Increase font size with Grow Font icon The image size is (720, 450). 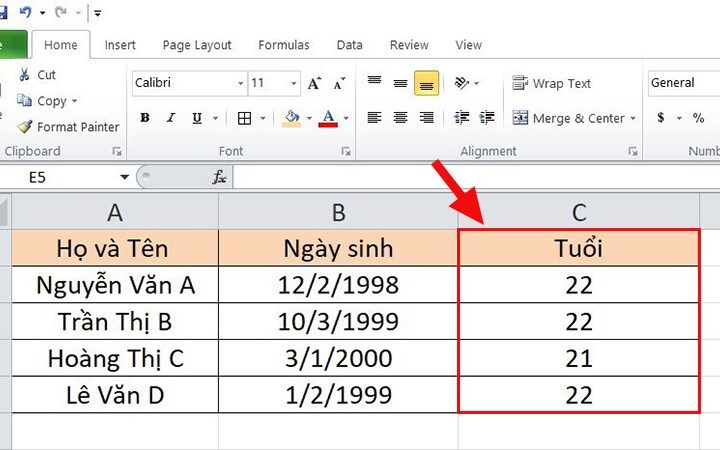point(315,83)
